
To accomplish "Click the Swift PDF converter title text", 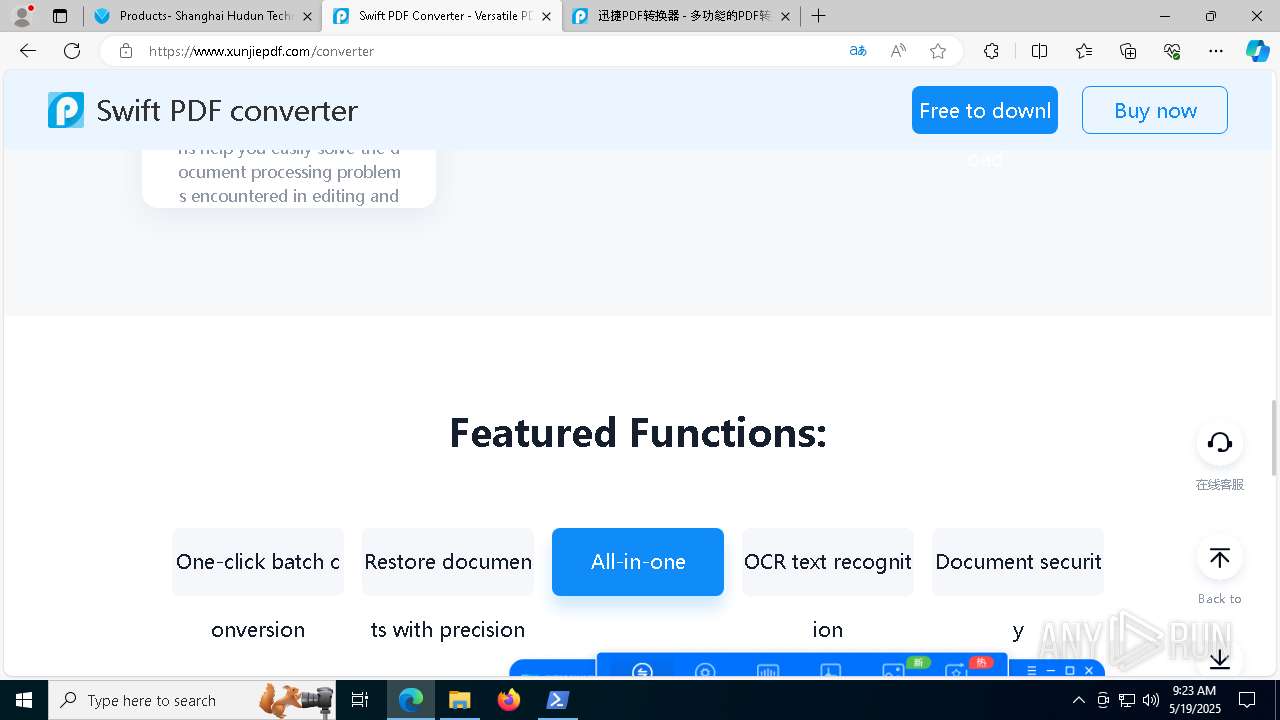I will click(227, 110).
